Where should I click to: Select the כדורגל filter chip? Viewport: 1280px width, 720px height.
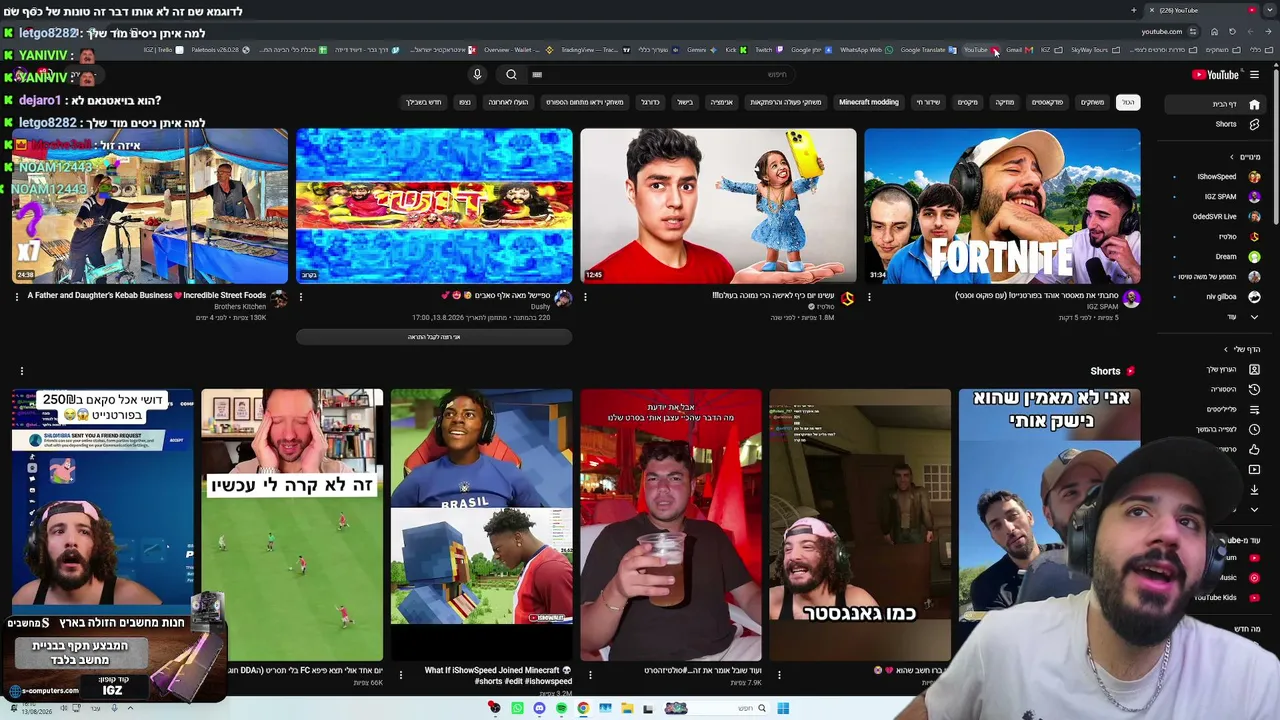pos(650,102)
